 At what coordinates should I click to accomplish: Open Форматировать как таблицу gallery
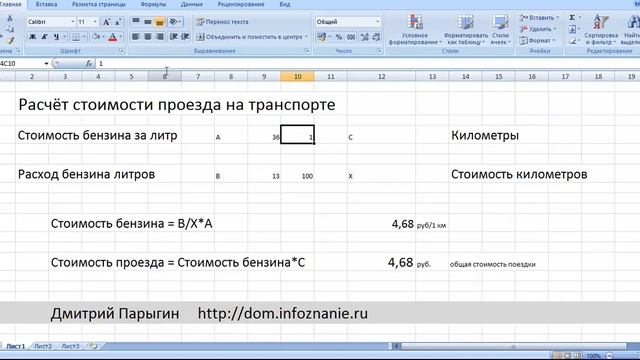tap(465, 29)
